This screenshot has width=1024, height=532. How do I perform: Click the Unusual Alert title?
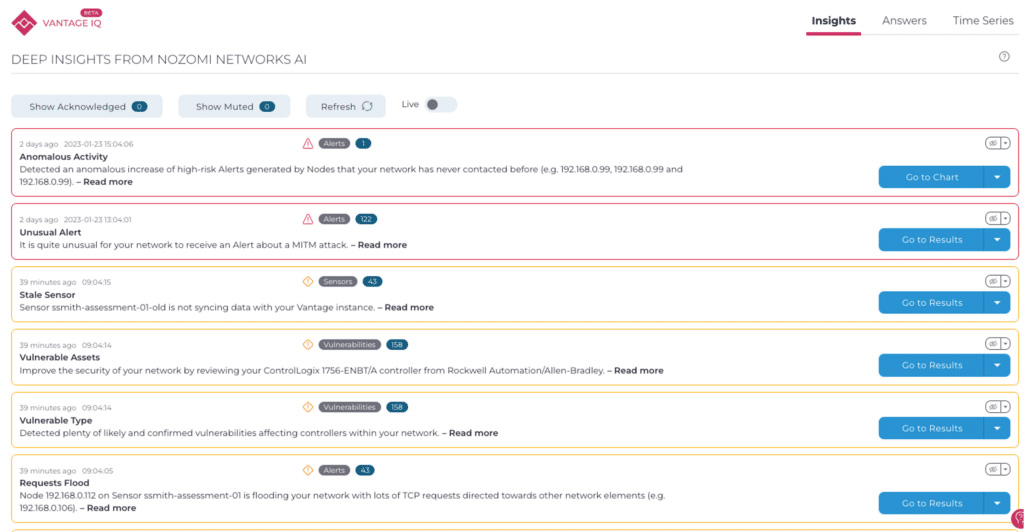(50, 232)
